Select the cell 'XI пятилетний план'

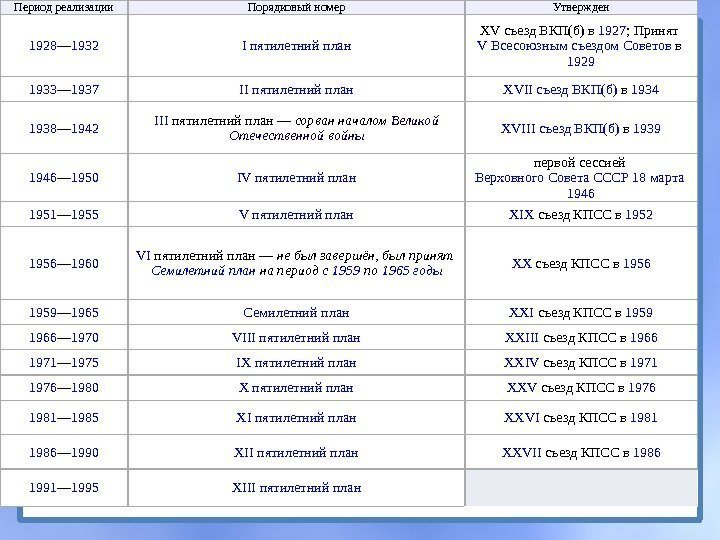click(x=296, y=418)
